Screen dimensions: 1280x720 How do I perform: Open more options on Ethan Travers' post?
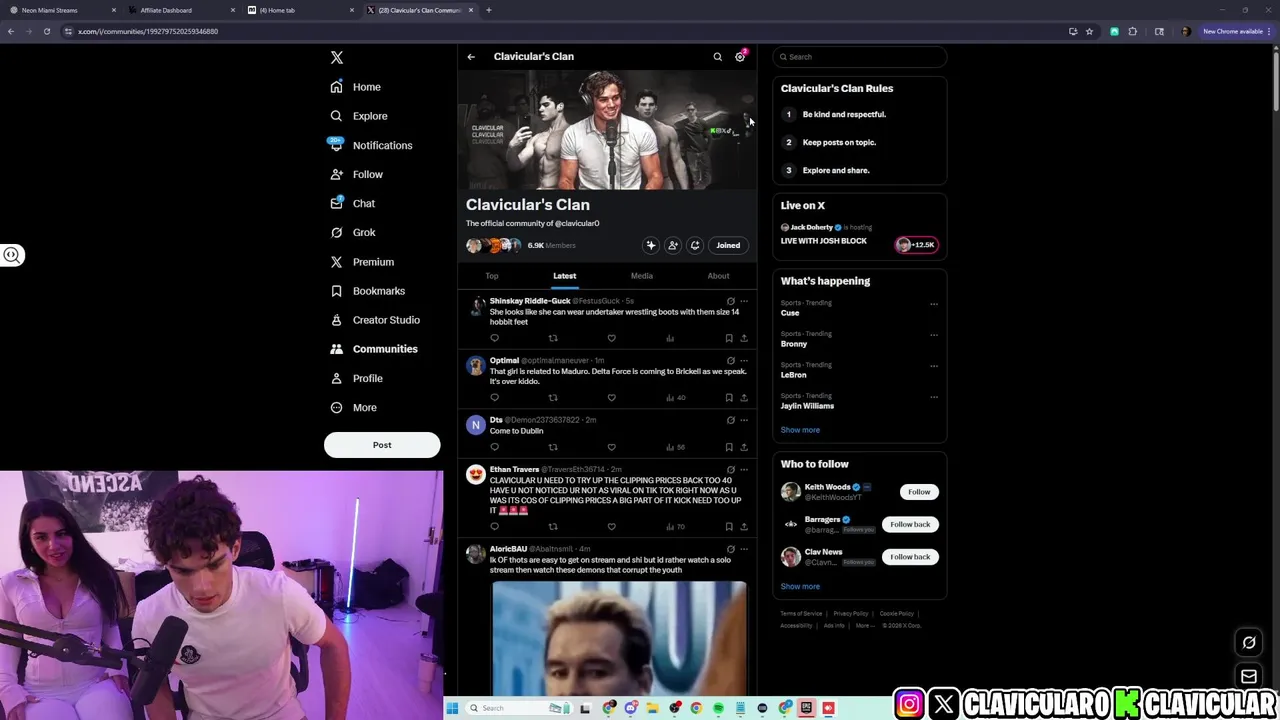click(x=744, y=470)
